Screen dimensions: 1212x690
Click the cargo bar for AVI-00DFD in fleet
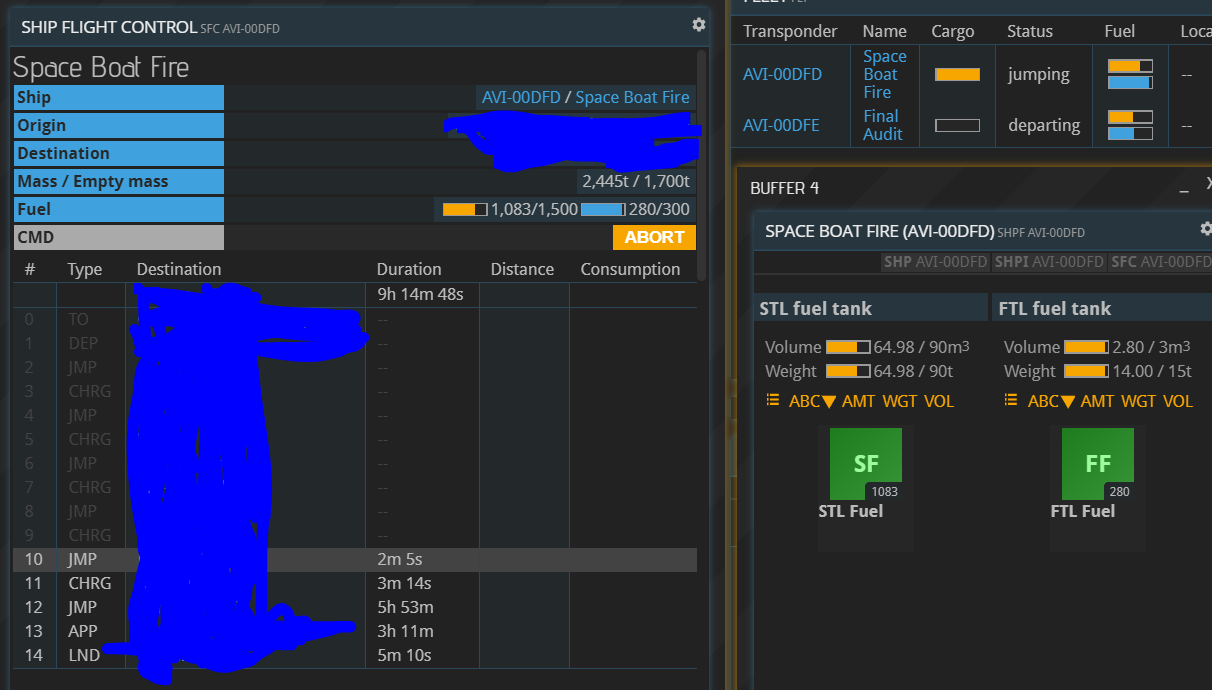(957, 74)
